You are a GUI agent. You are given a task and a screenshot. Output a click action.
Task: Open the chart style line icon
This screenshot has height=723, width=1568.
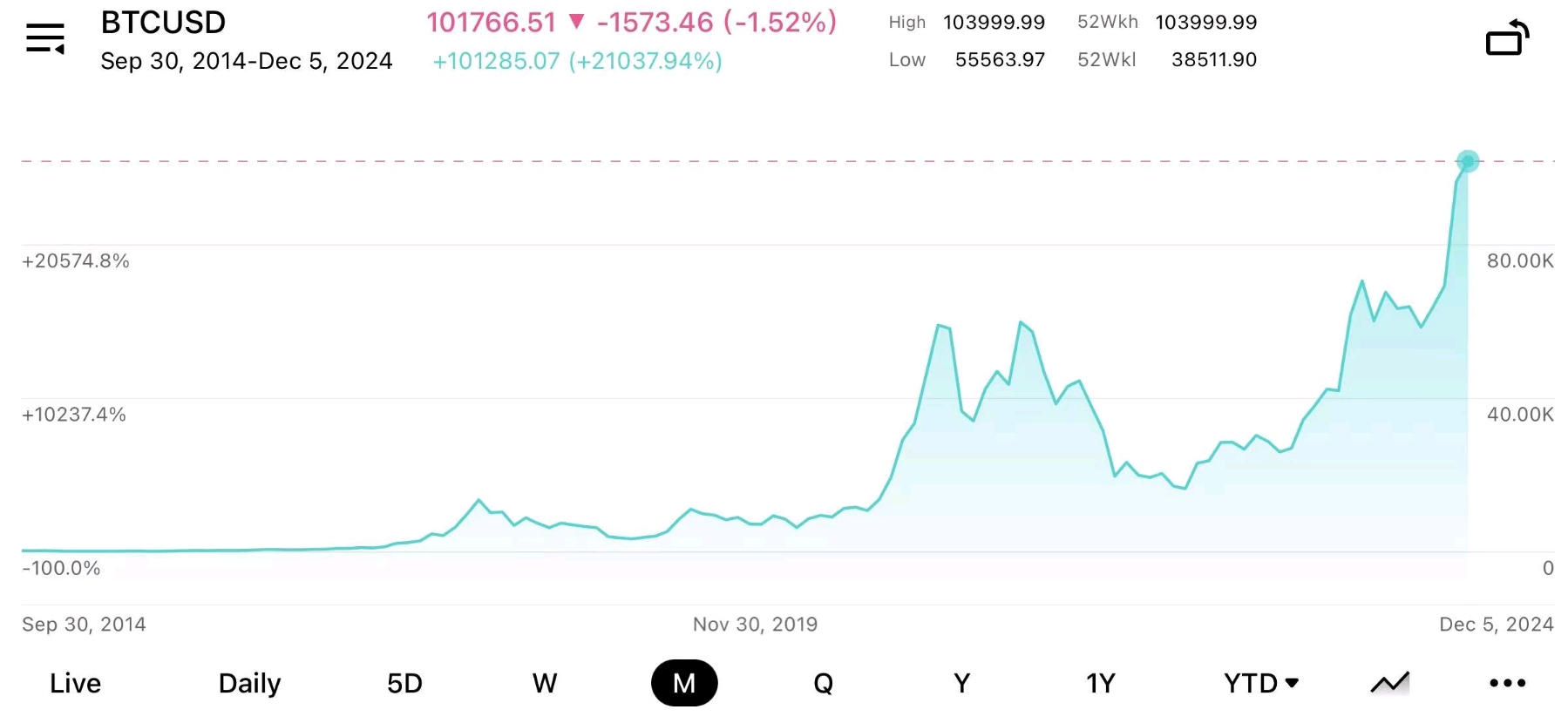pyautogui.click(x=1389, y=683)
